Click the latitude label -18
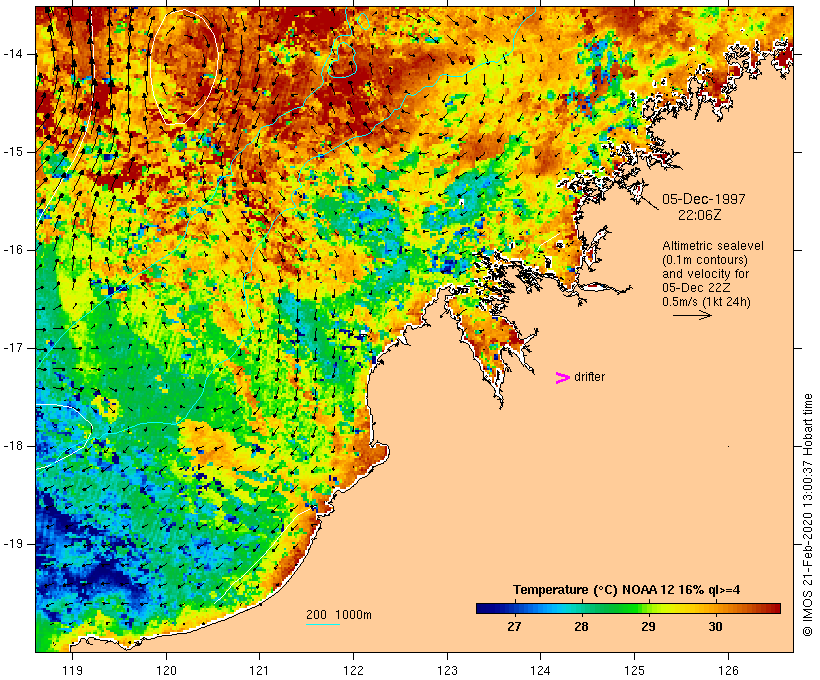820x680 pixels. (x=12, y=446)
